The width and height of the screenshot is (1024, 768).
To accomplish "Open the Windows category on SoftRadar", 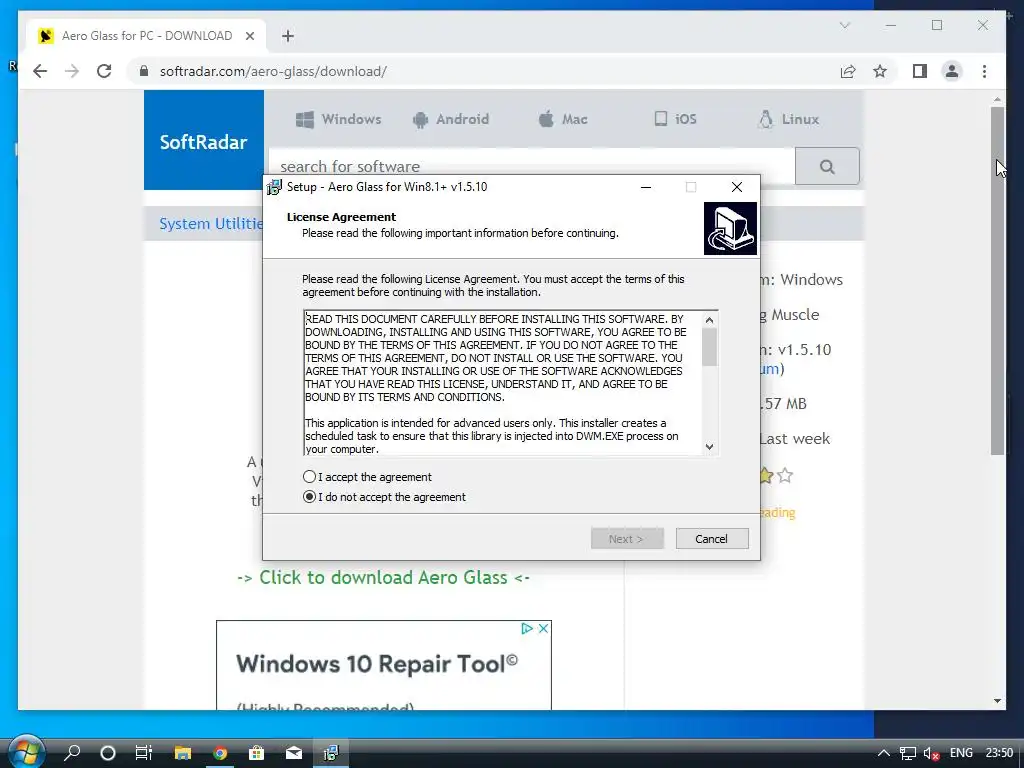I will click(338, 119).
